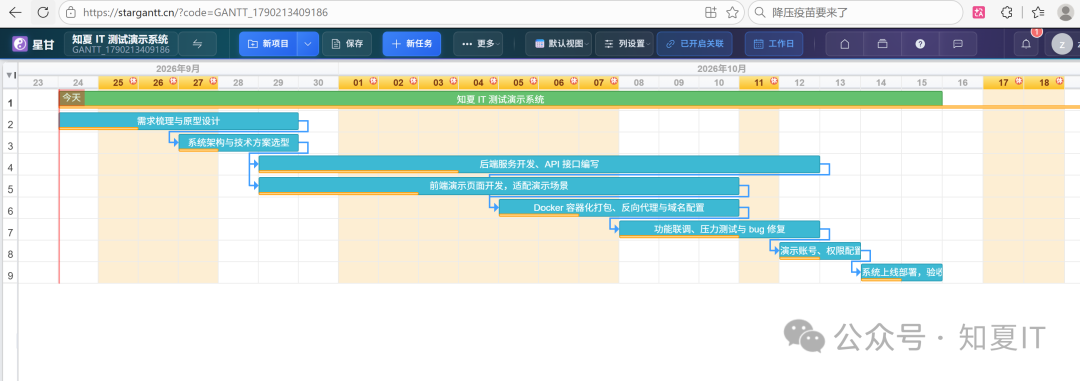Click the 保存 button
The width and height of the screenshot is (1080, 381).
click(x=347, y=44)
